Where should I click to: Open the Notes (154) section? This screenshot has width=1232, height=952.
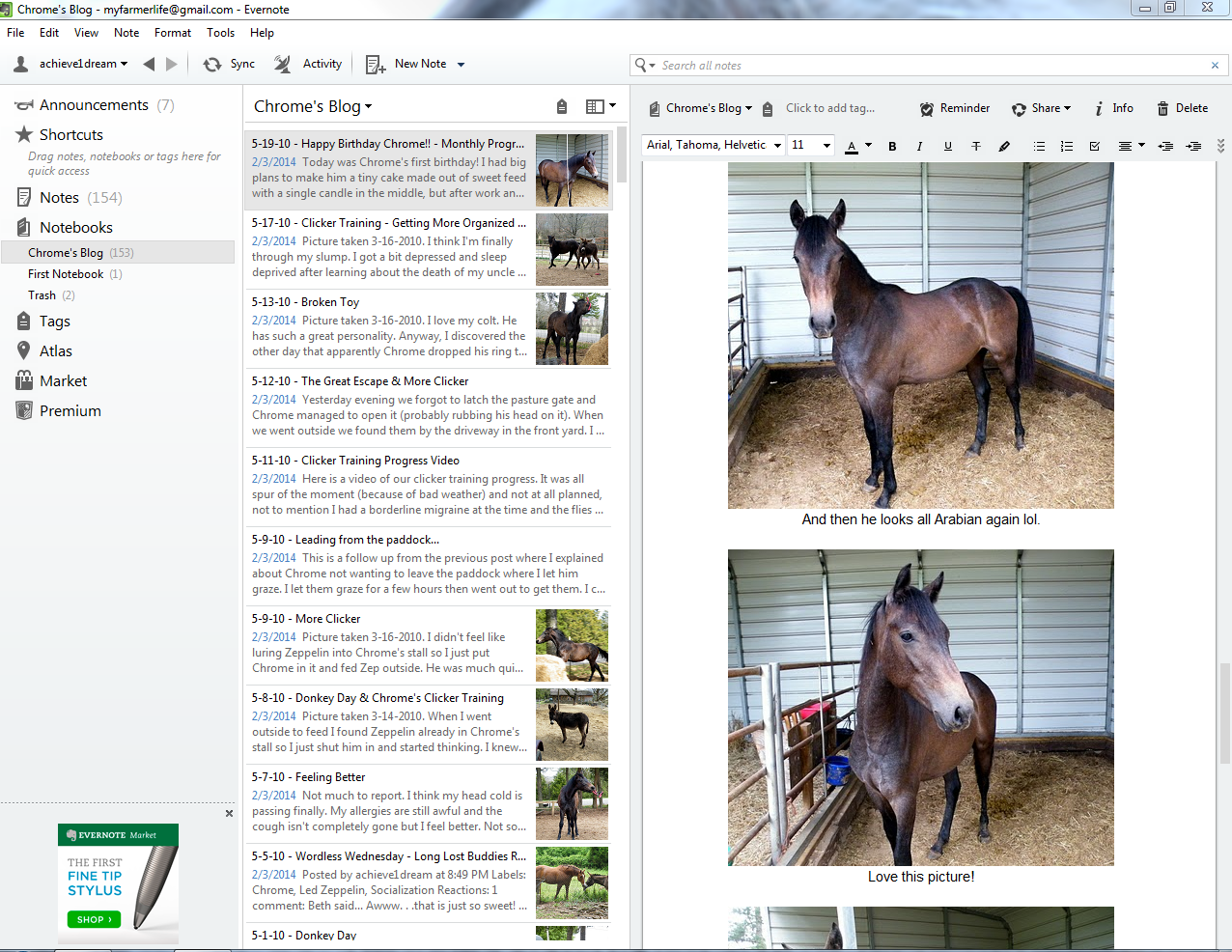coord(70,197)
